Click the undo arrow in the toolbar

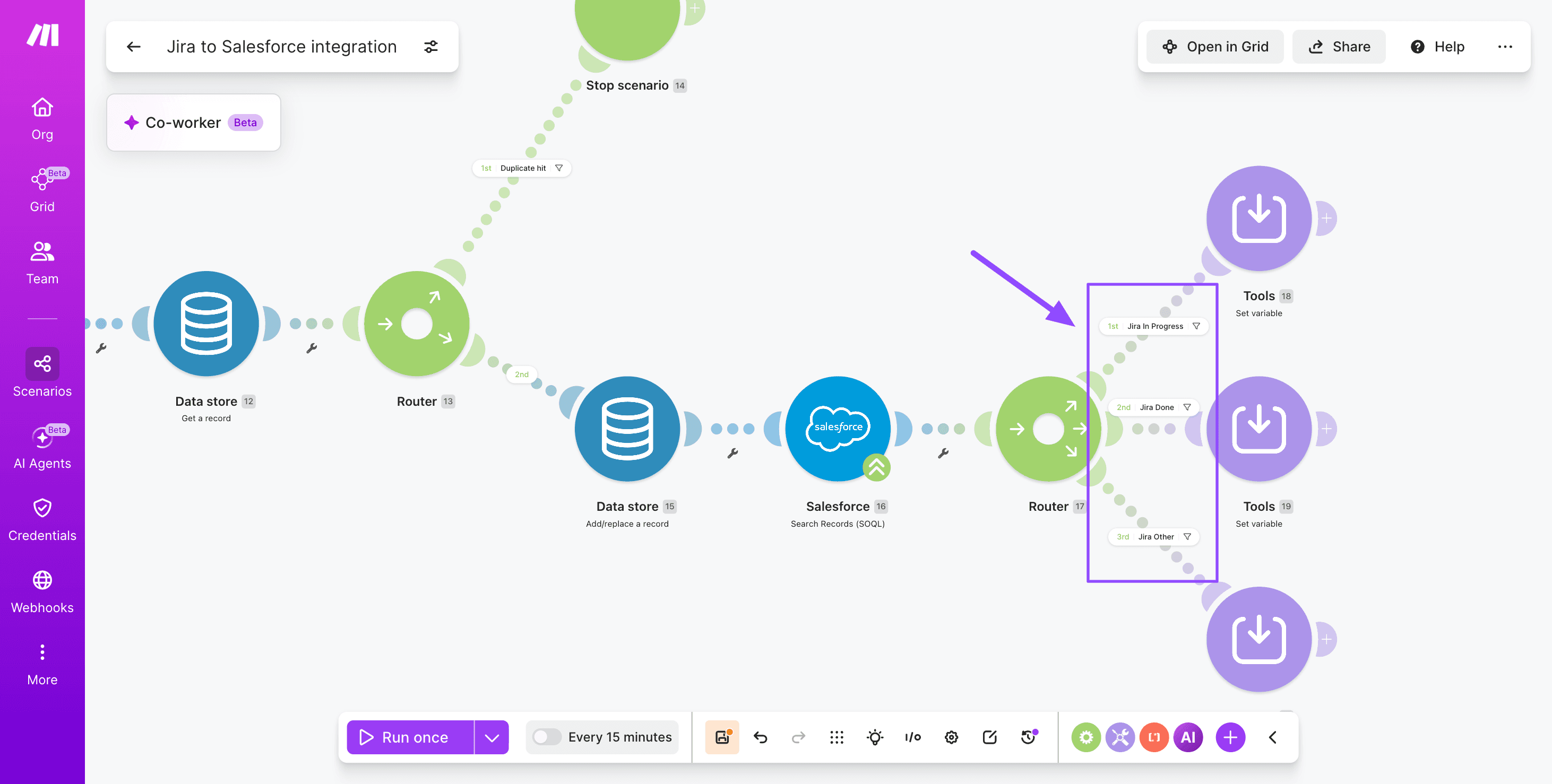[760, 737]
